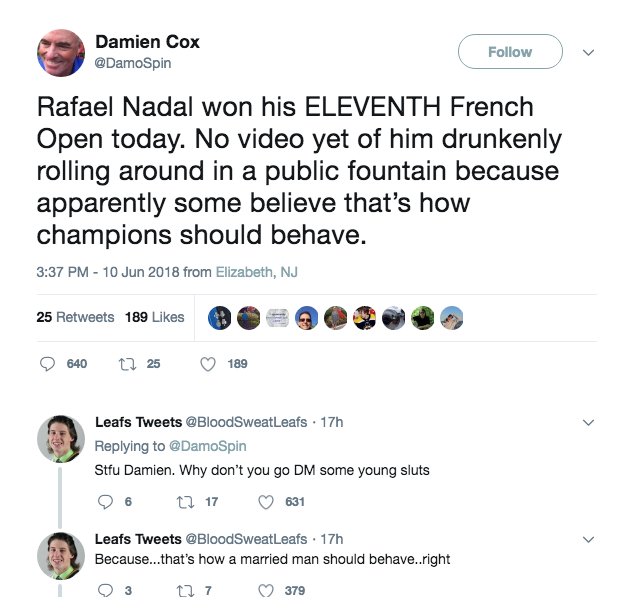Open the Elizabeth, NJ location link
The image size is (635, 597).
[257, 272]
